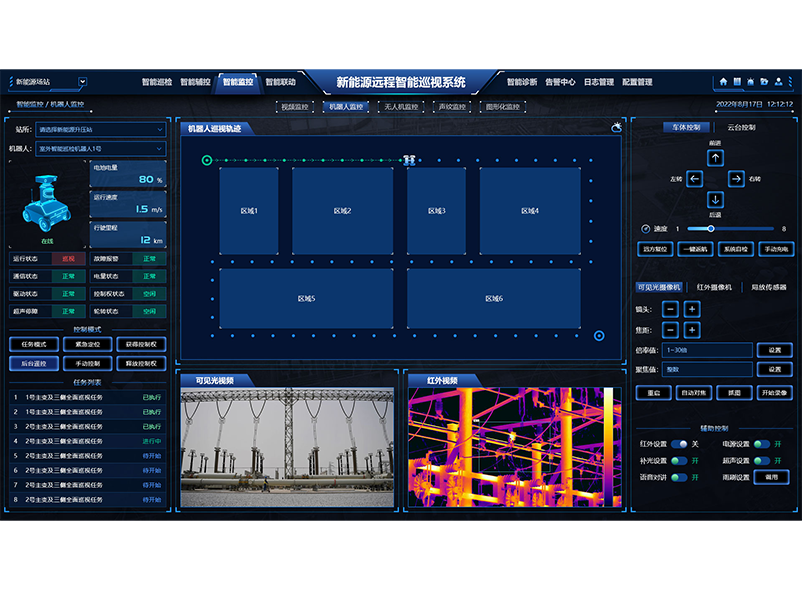The image size is (802, 590).
Task: Click the 一键返航 return button
Action: point(695,249)
